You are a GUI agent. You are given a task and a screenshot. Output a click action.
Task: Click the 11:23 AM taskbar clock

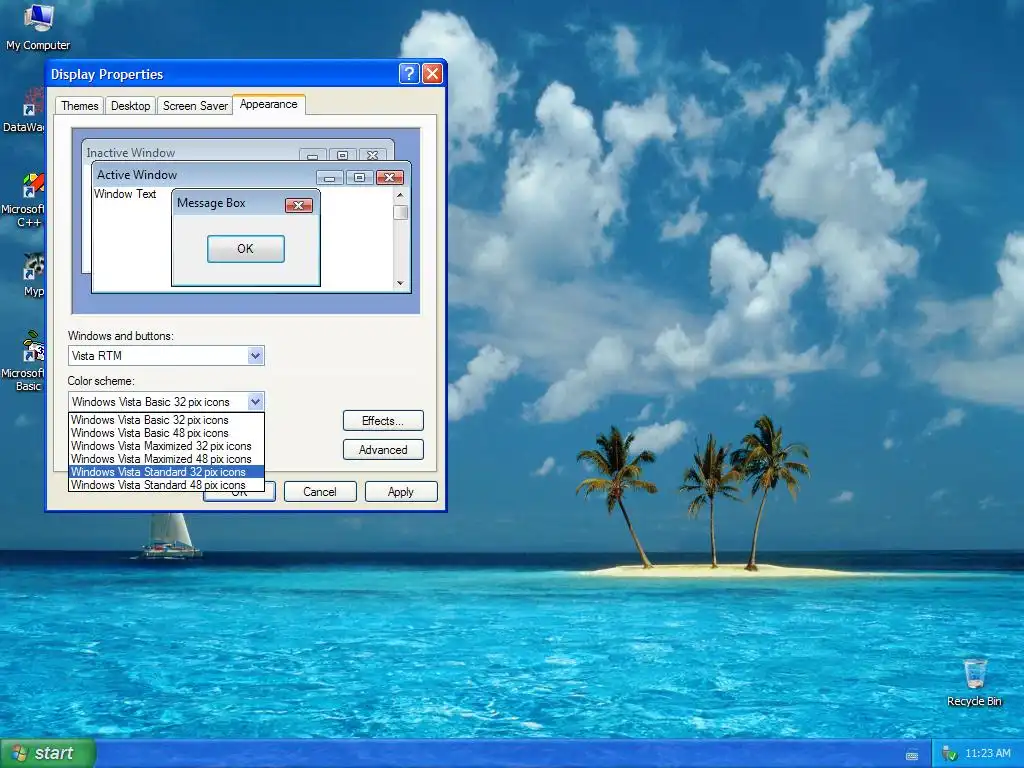pos(987,754)
